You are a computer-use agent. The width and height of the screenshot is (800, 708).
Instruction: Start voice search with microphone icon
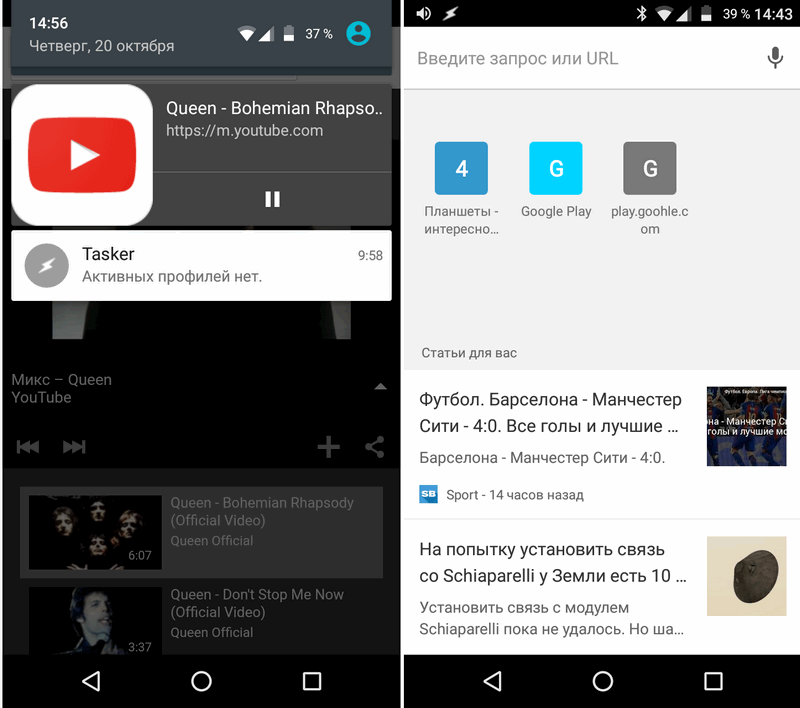pyautogui.click(x=775, y=58)
